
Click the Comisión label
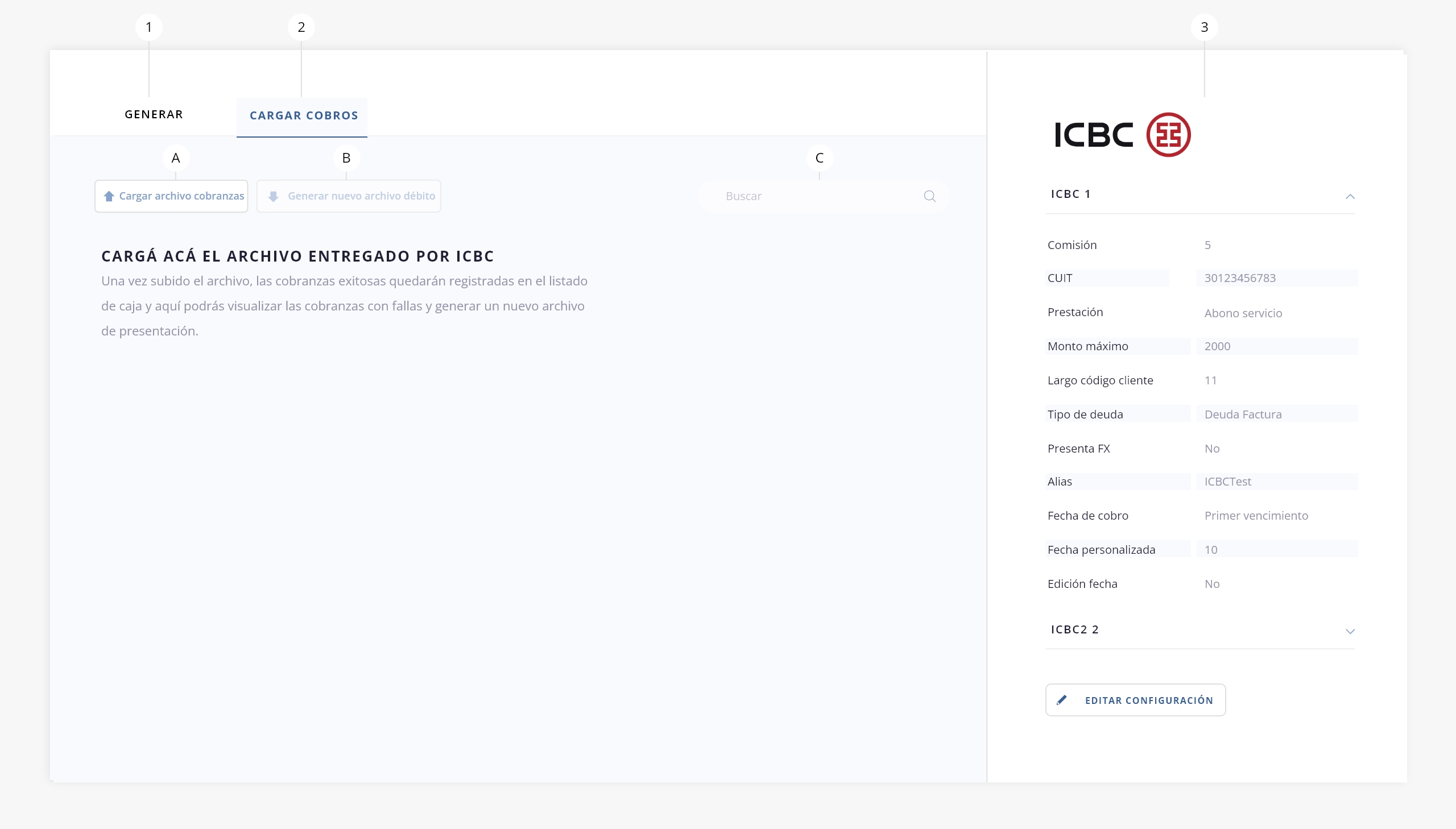point(1072,246)
